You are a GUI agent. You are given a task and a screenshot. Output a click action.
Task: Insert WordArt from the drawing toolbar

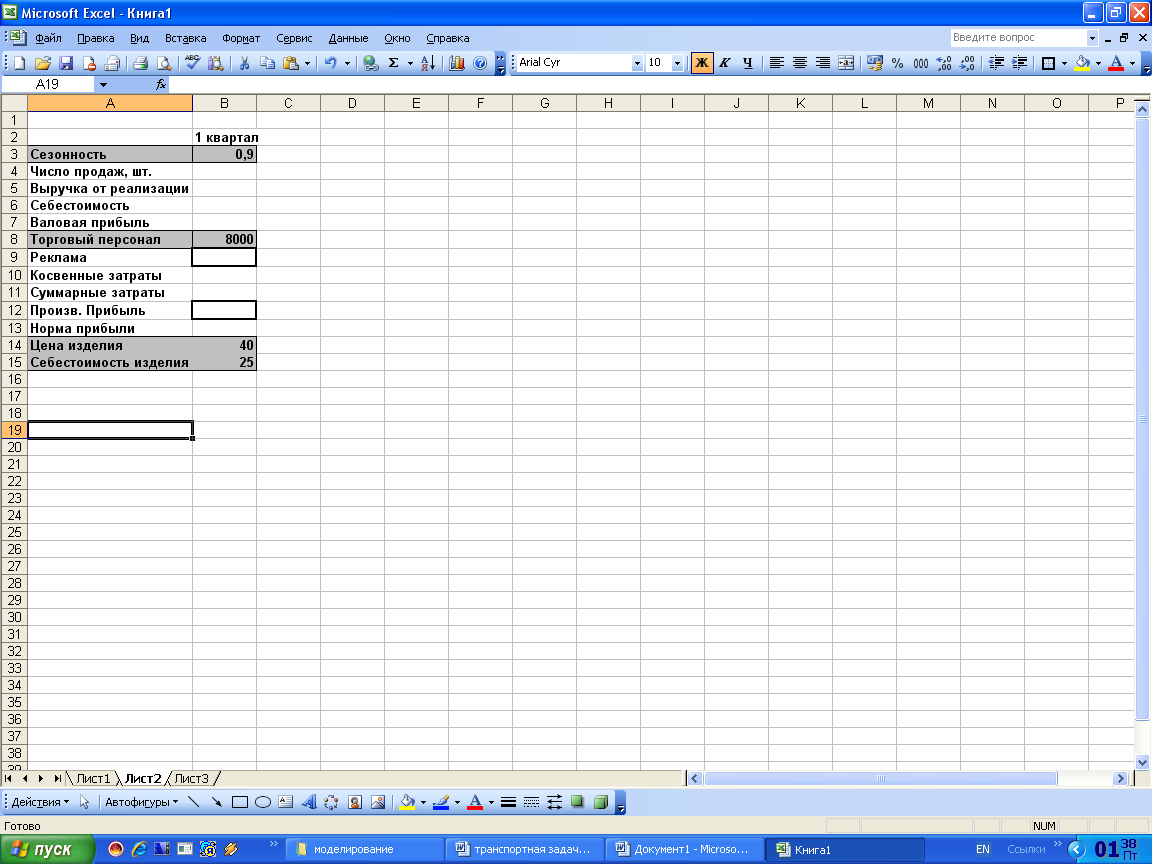(x=308, y=802)
